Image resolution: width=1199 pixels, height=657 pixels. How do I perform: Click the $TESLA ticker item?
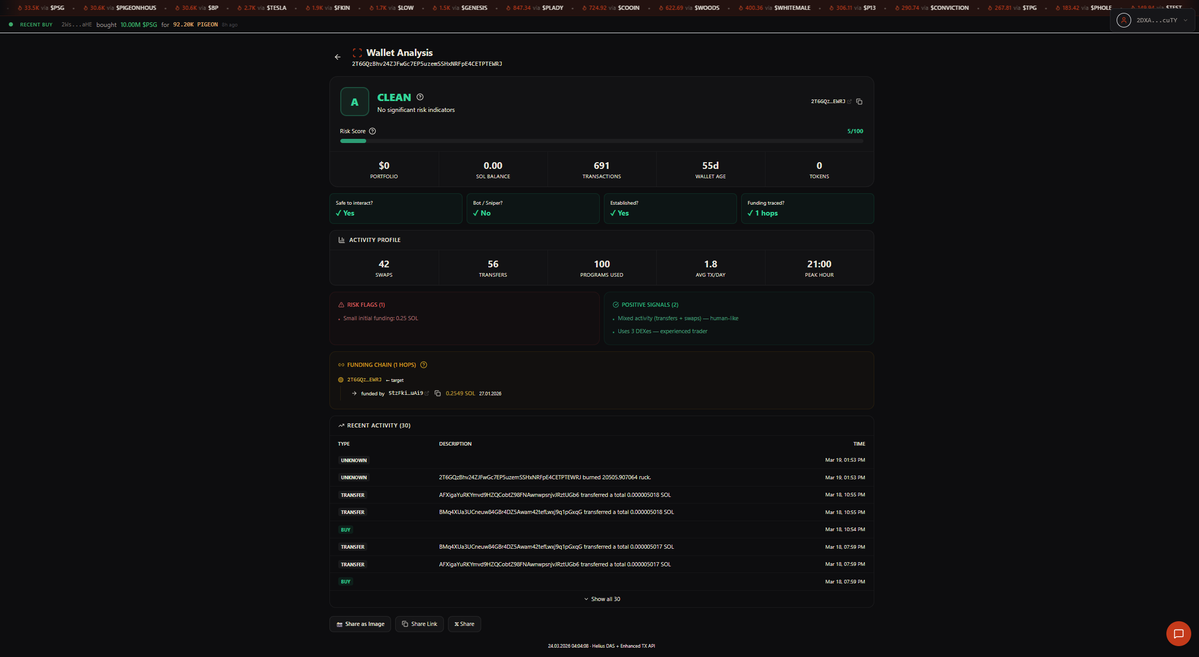261,8
